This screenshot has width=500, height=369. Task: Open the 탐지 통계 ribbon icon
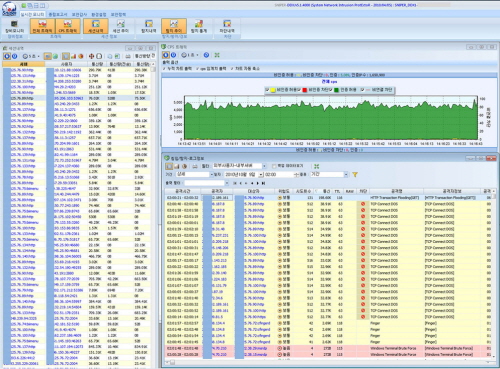199,27
